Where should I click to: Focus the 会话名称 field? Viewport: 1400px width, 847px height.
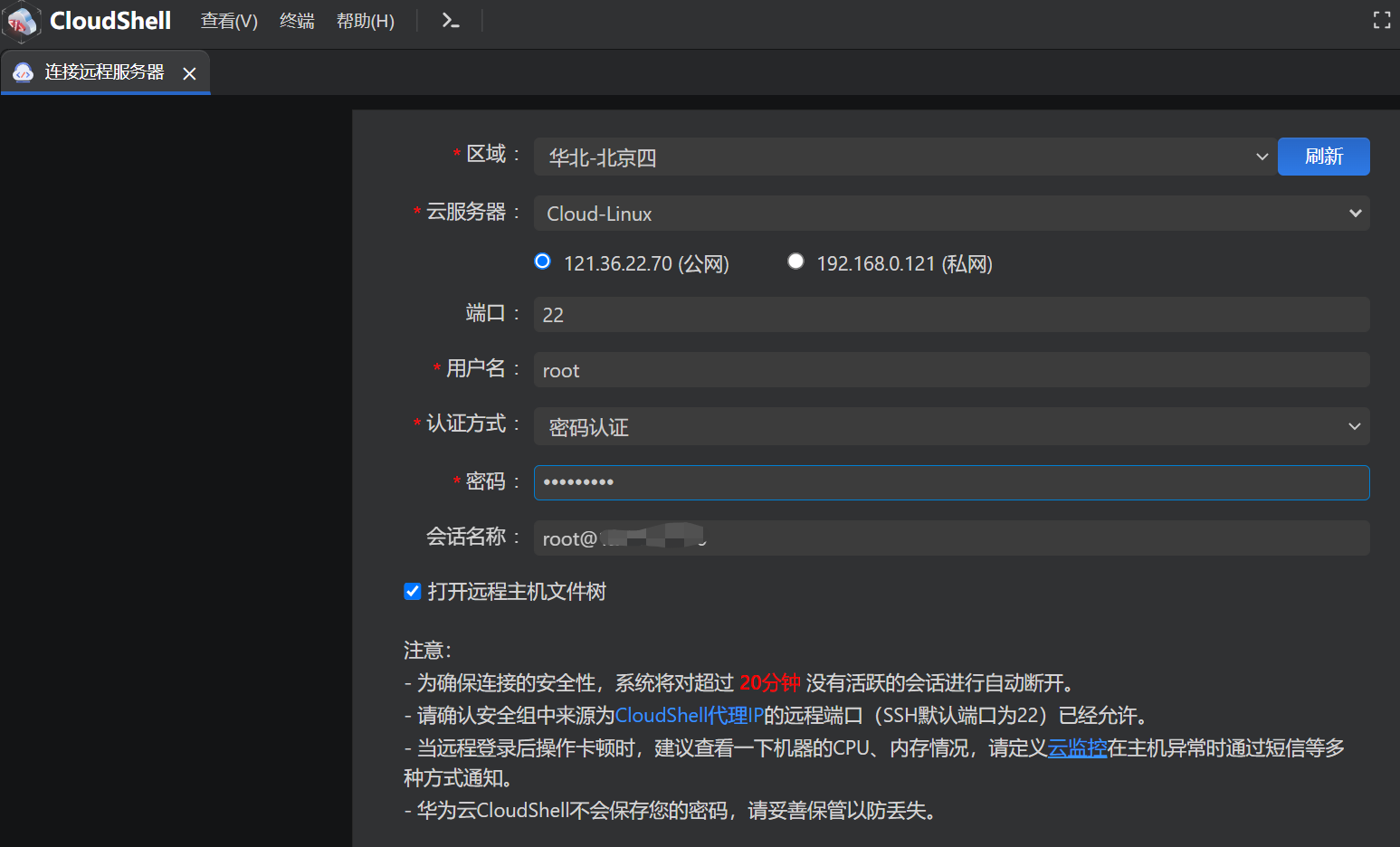[x=951, y=538]
